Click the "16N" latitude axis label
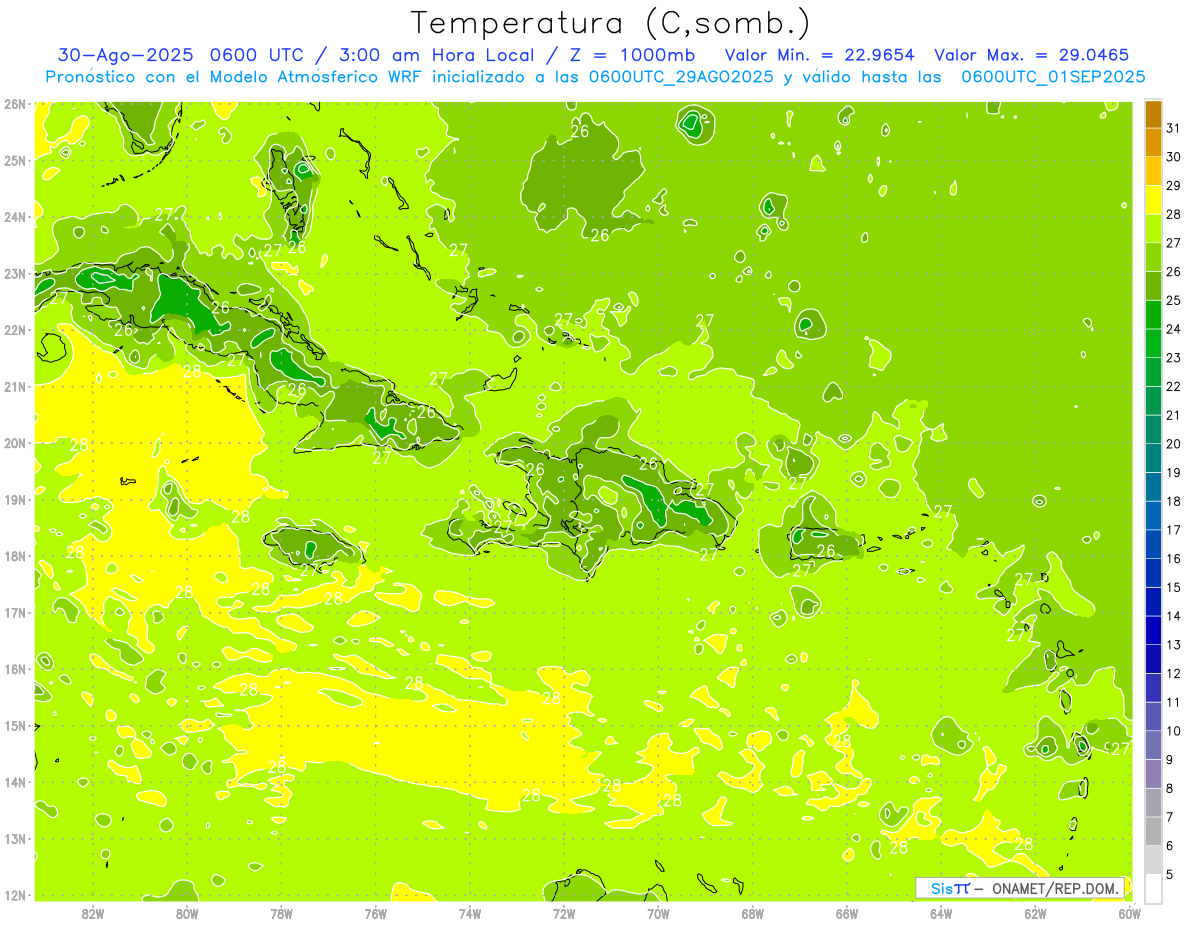1200x927 pixels. point(15,669)
